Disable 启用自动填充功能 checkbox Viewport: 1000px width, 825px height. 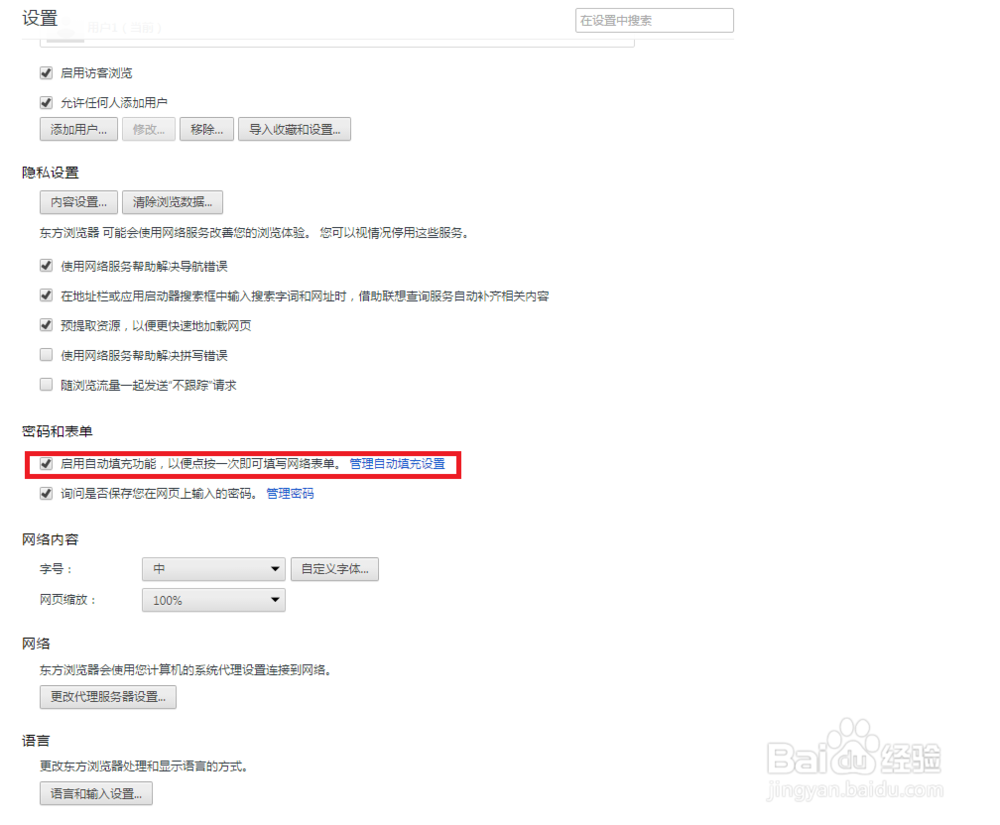pos(46,464)
